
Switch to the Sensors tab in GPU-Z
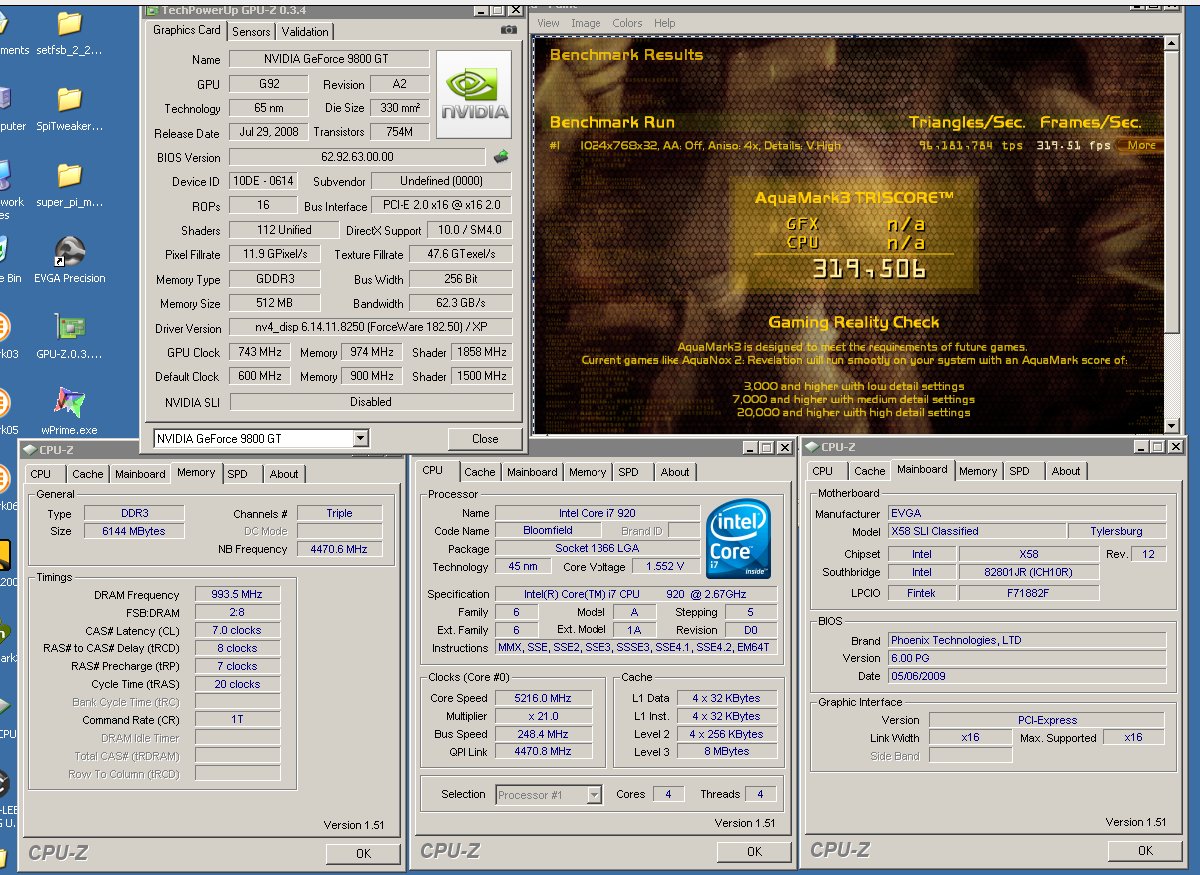(251, 31)
